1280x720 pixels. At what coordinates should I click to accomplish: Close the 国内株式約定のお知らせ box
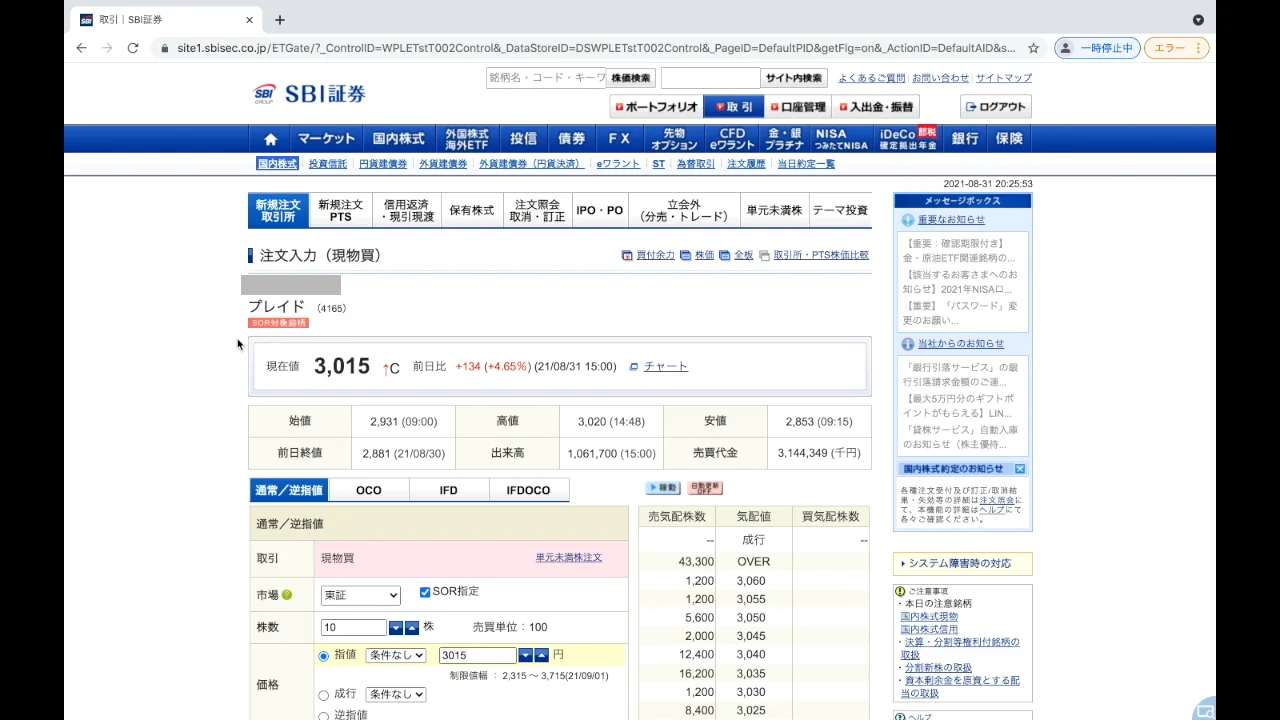click(1020, 469)
